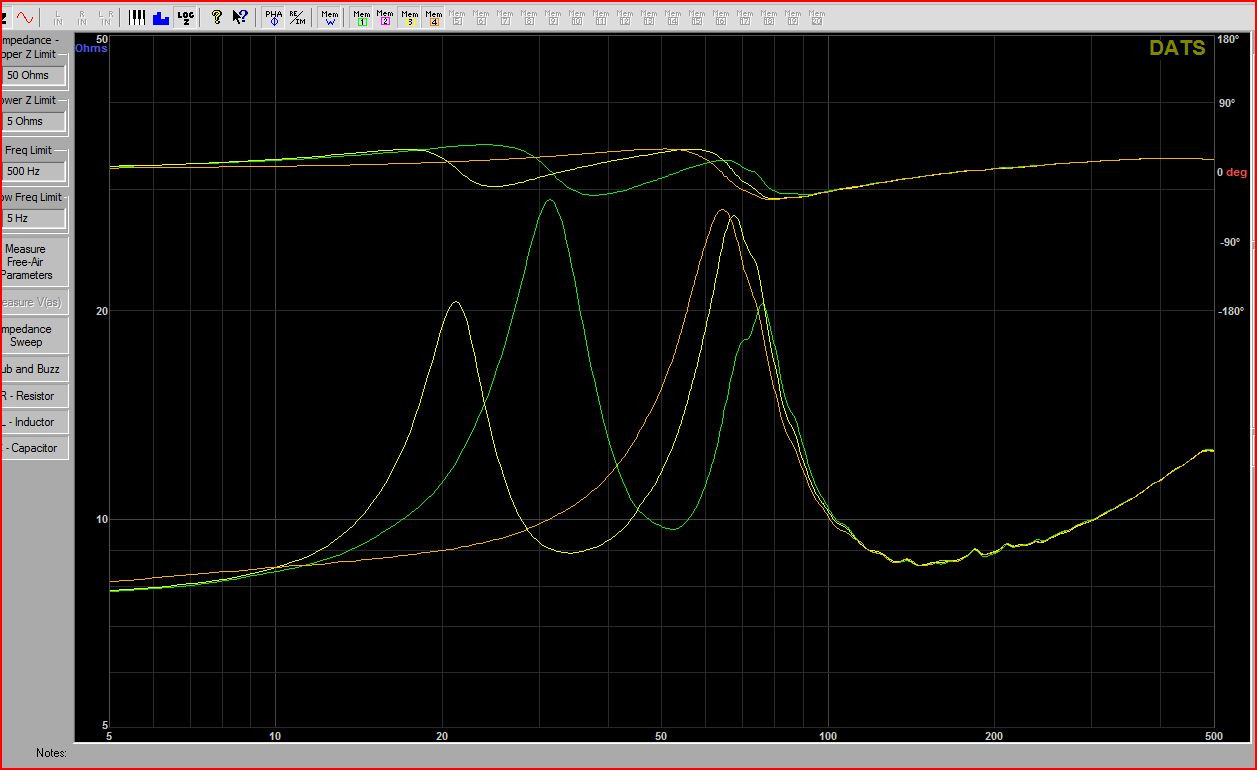Screen dimensions: 1257x770
Task: Start an Impedance Sweep
Action: (33, 335)
